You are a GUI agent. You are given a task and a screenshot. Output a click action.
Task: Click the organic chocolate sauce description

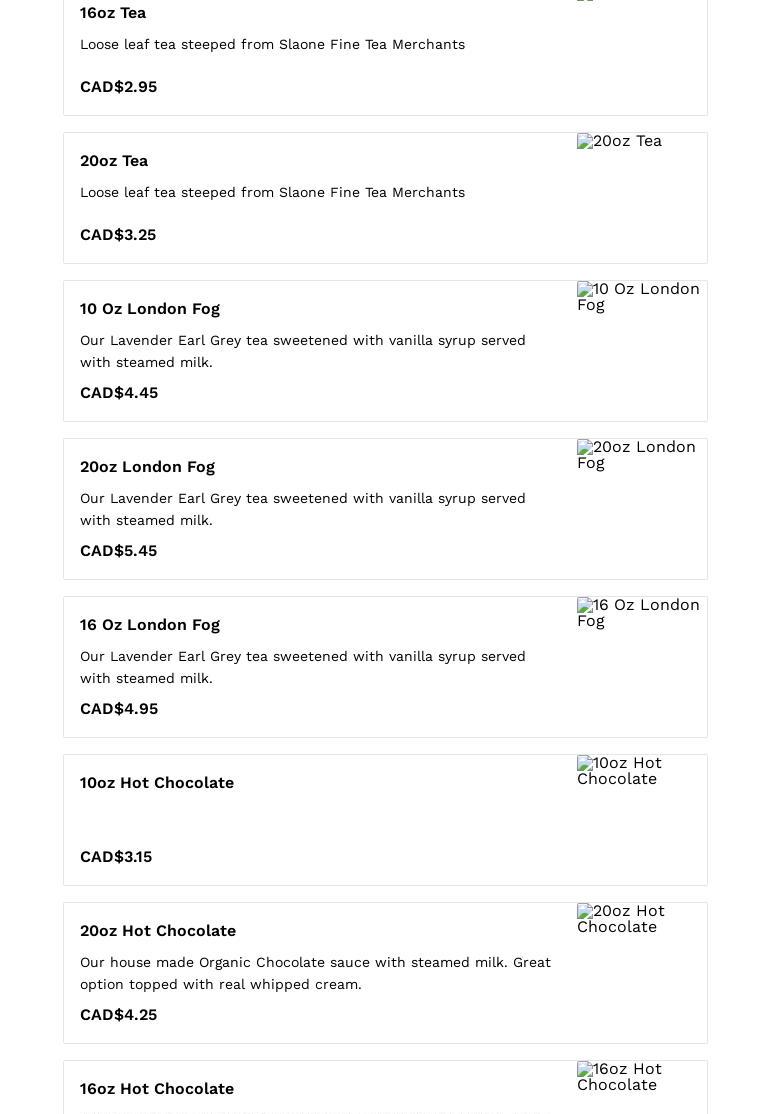tap(315, 973)
